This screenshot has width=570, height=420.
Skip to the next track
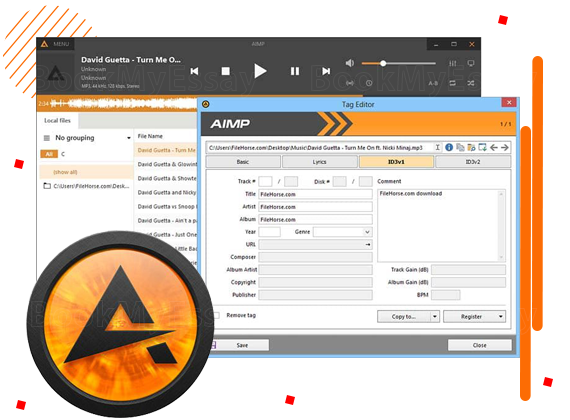[x=326, y=71]
